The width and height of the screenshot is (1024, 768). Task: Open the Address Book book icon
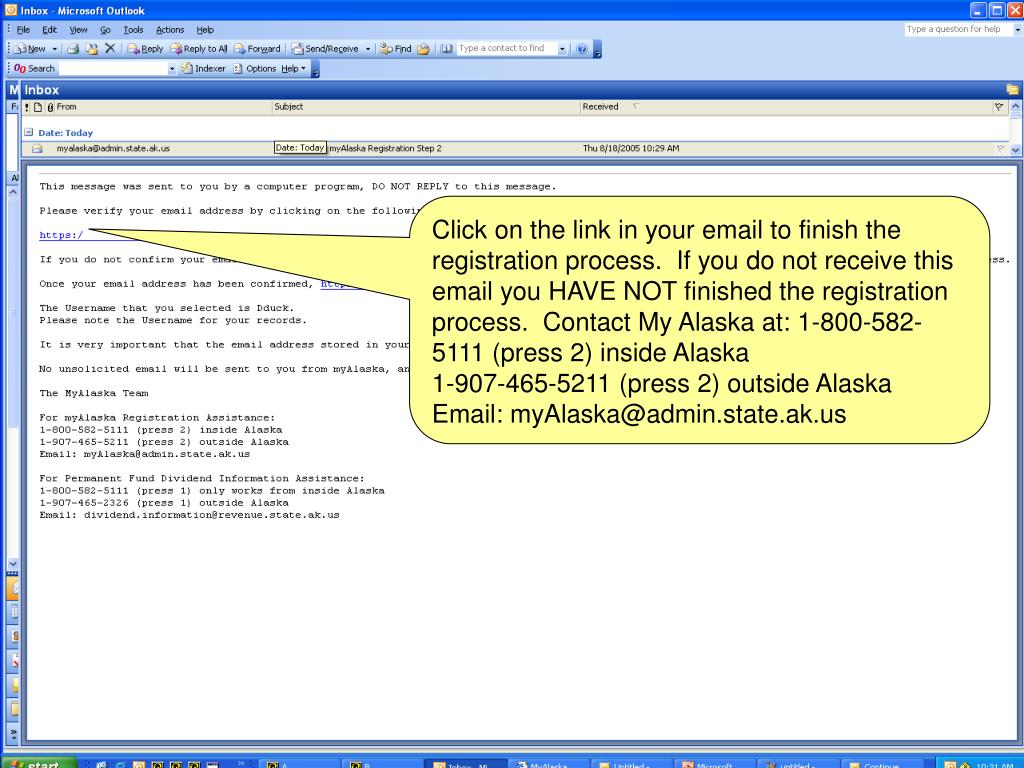pos(446,48)
